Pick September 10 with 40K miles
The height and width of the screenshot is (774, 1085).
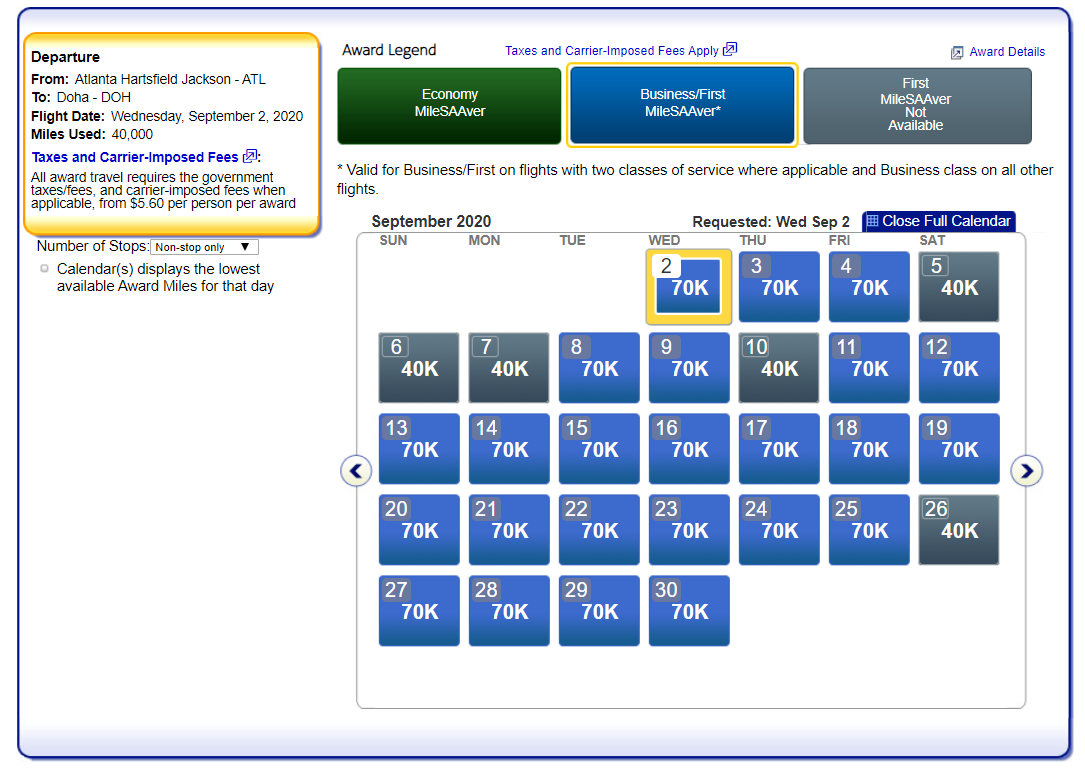(779, 368)
